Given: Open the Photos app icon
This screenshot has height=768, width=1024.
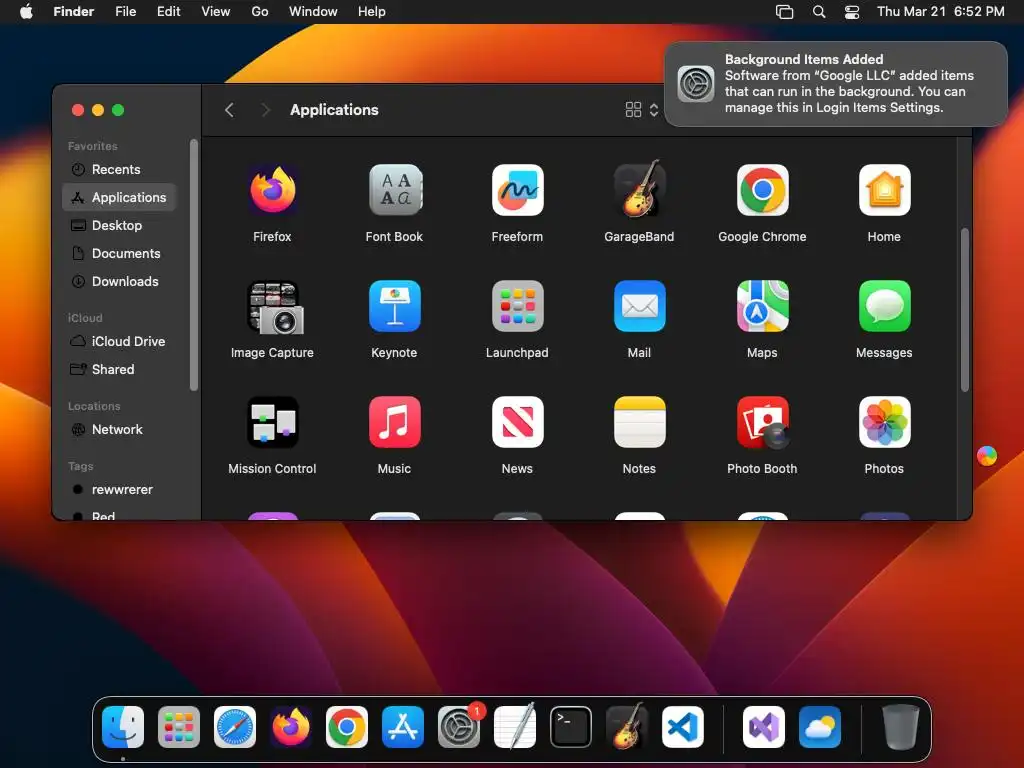Looking at the screenshot, I should click(884, 423).
